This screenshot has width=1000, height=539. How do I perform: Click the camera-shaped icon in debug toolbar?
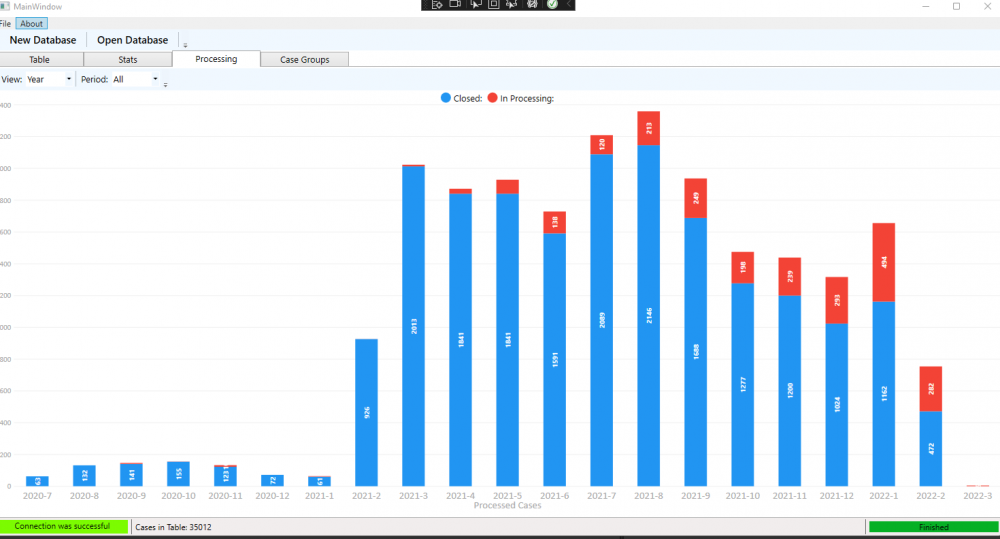point(455,4)
